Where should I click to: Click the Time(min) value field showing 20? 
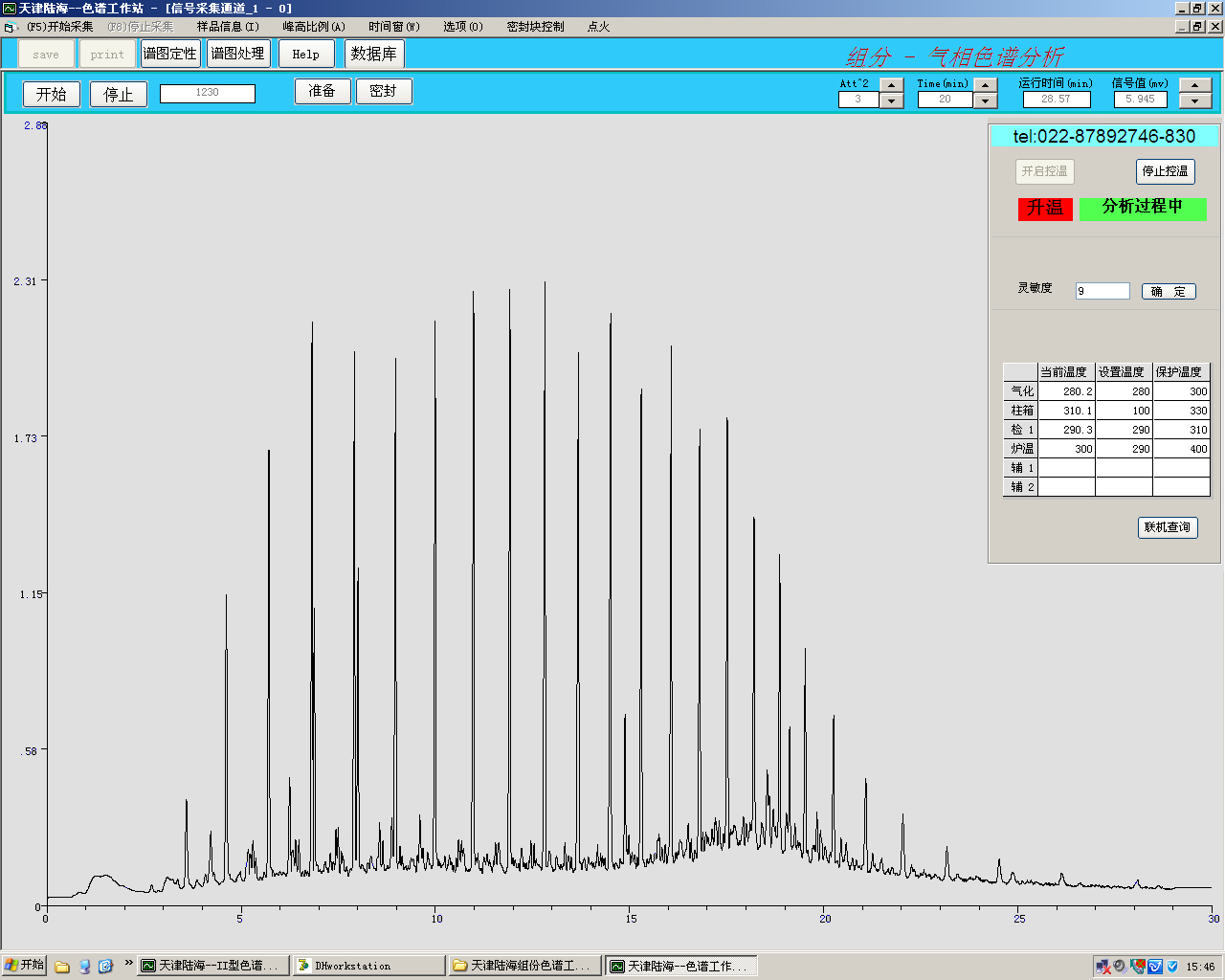(945, 100)
